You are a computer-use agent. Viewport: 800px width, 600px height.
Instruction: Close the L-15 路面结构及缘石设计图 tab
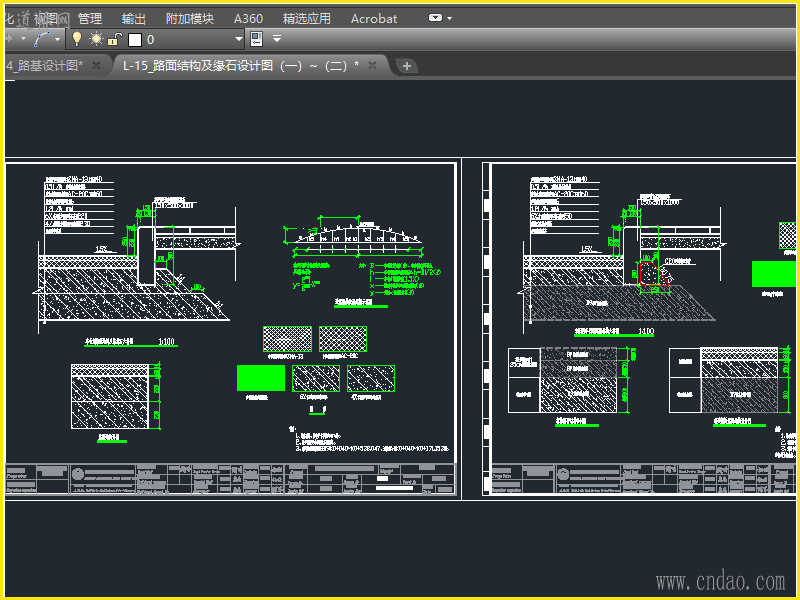(x=372, y=65)
